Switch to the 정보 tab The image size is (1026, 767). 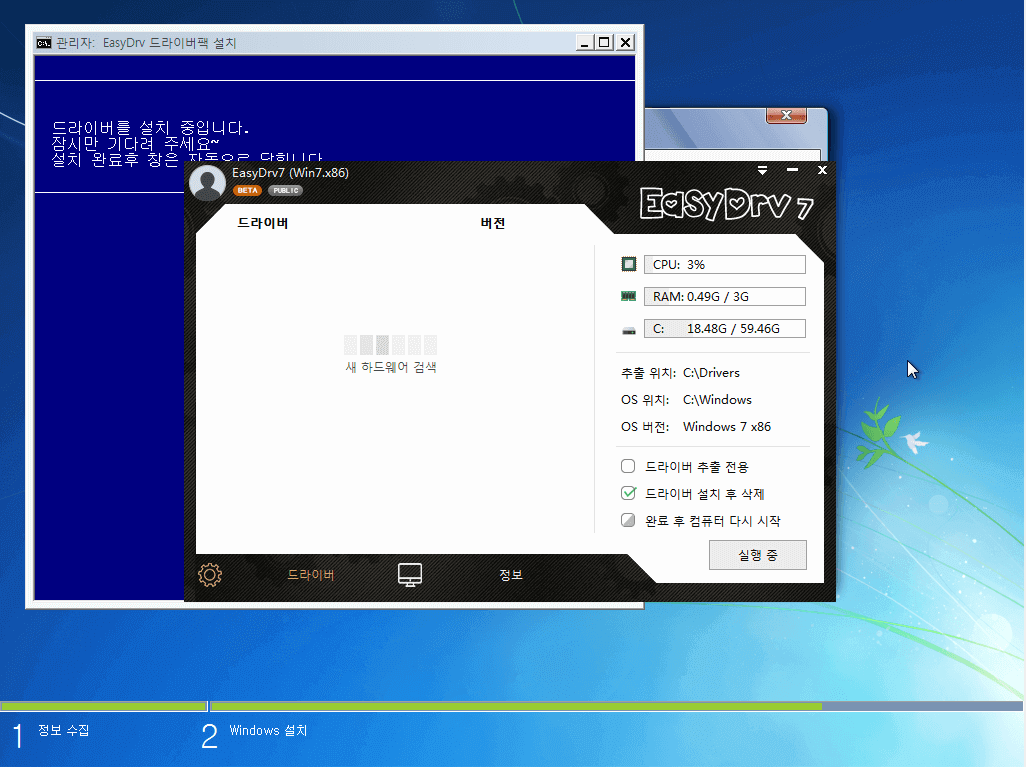click(x=511, y=575)
